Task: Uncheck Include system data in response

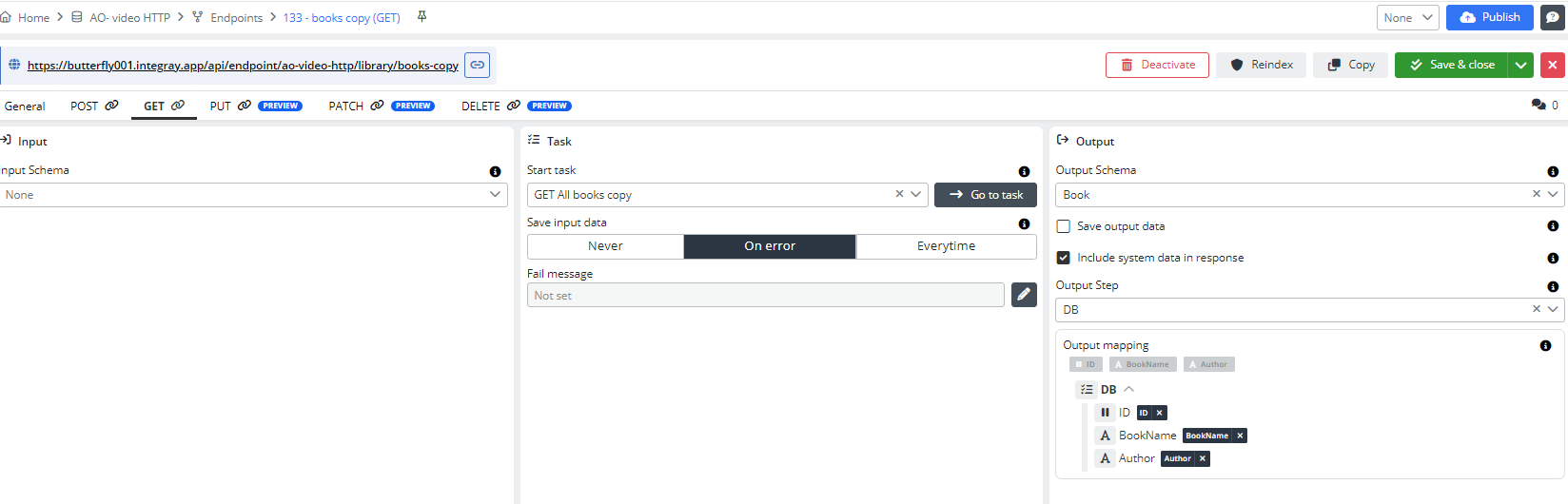Action: (1064, 258)
